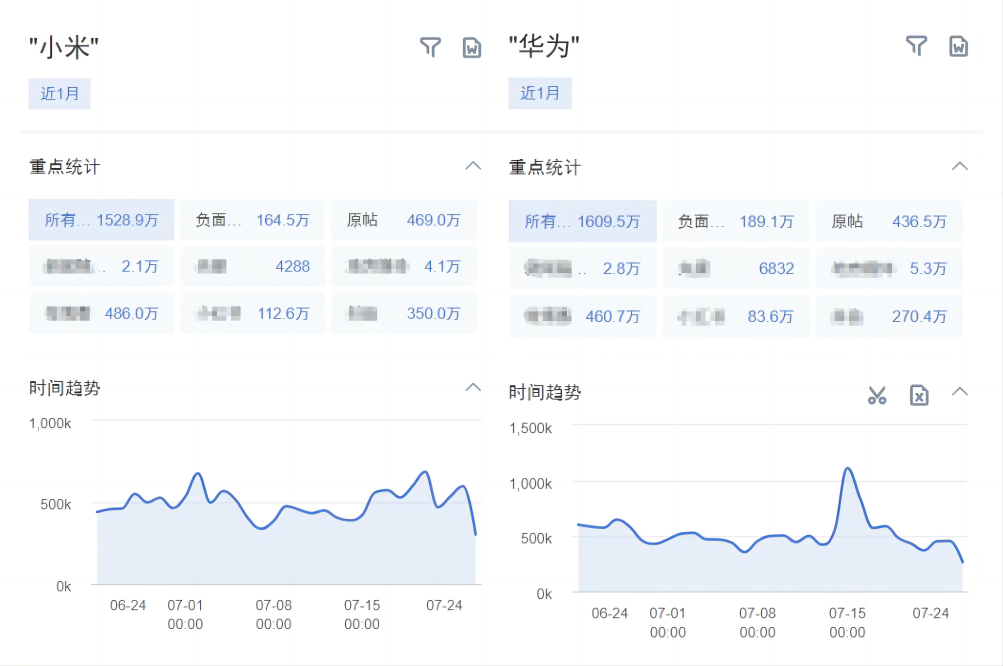Viewport: 1003px width, 666px height.
Task: Collapse the 小米 重点统计 section
Action: 473,166
